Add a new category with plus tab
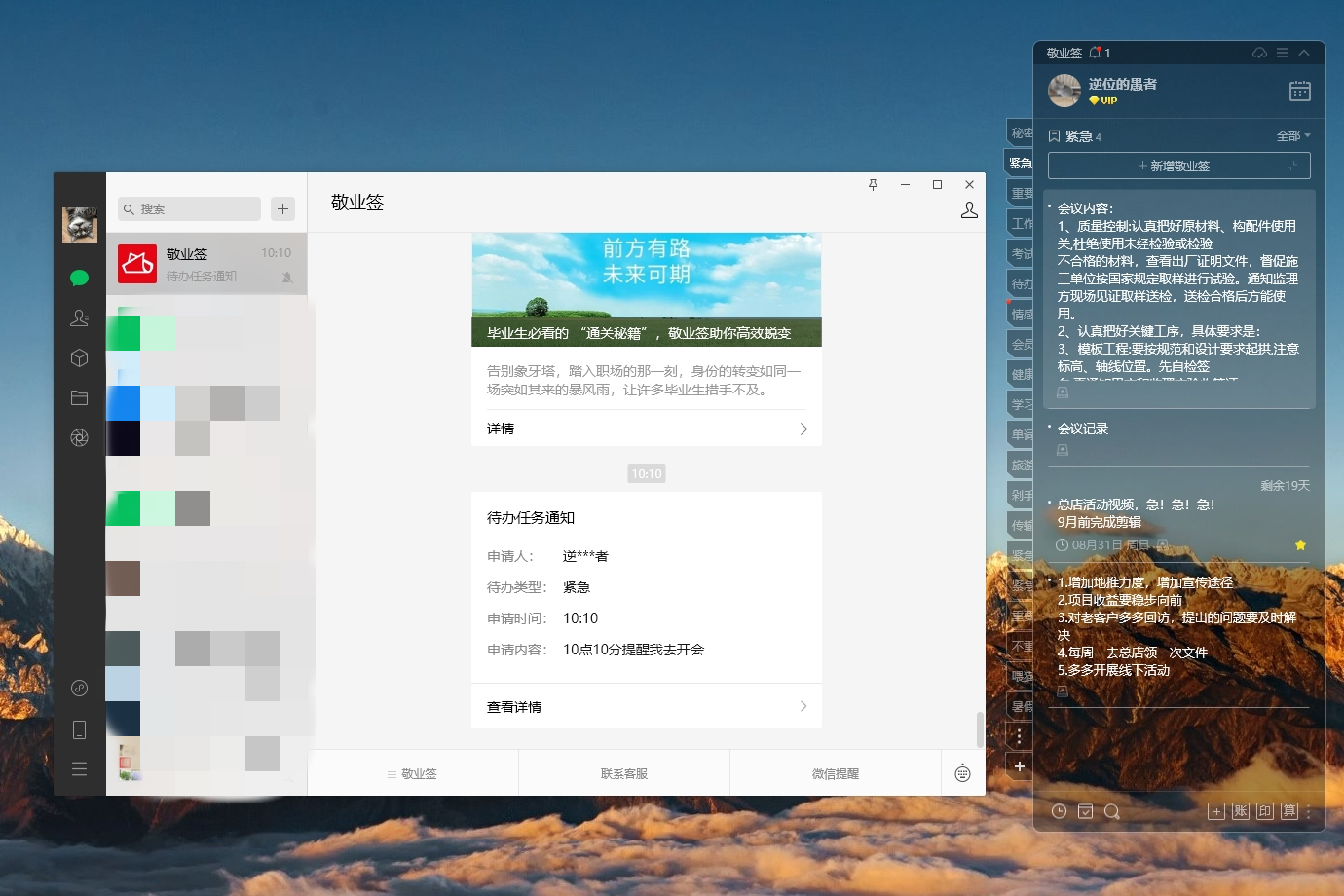Screen dimensions: 1344x896 coord(1020,766)
